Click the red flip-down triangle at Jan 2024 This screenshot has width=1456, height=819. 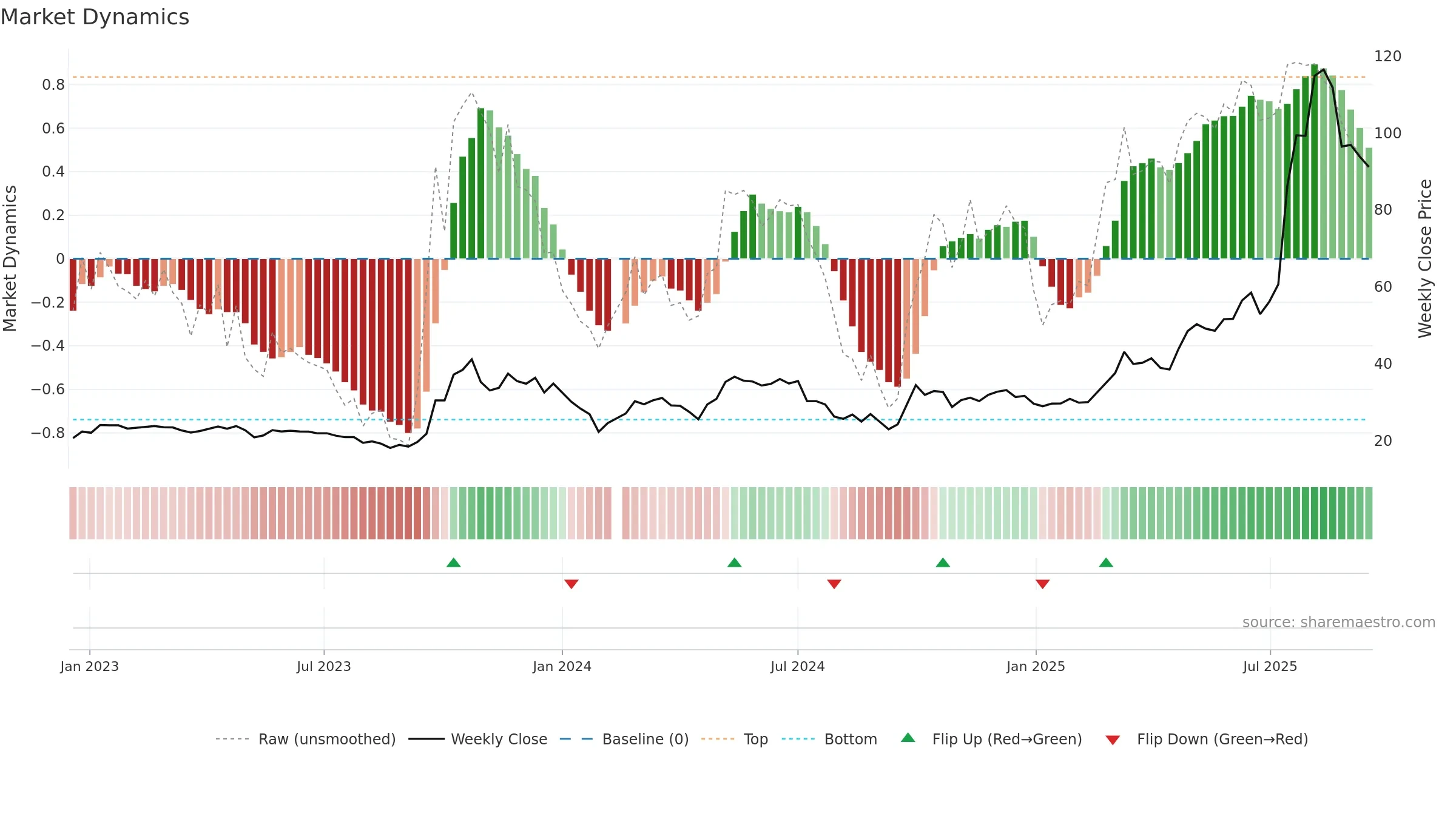(571, 584)
